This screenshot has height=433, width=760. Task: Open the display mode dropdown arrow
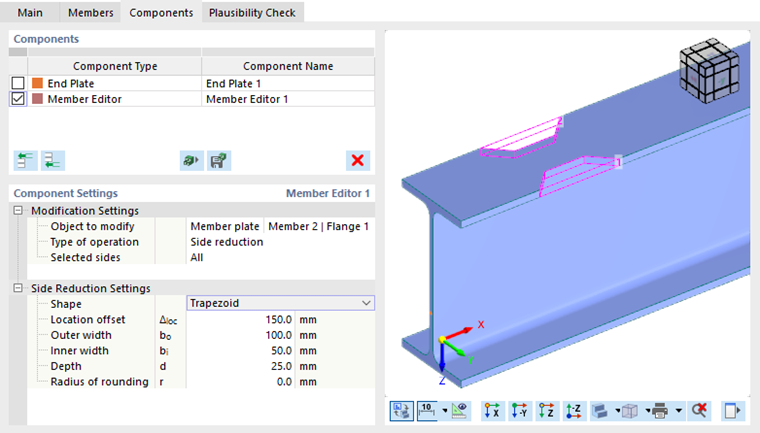pyautogui.click(x=618, y=411)
